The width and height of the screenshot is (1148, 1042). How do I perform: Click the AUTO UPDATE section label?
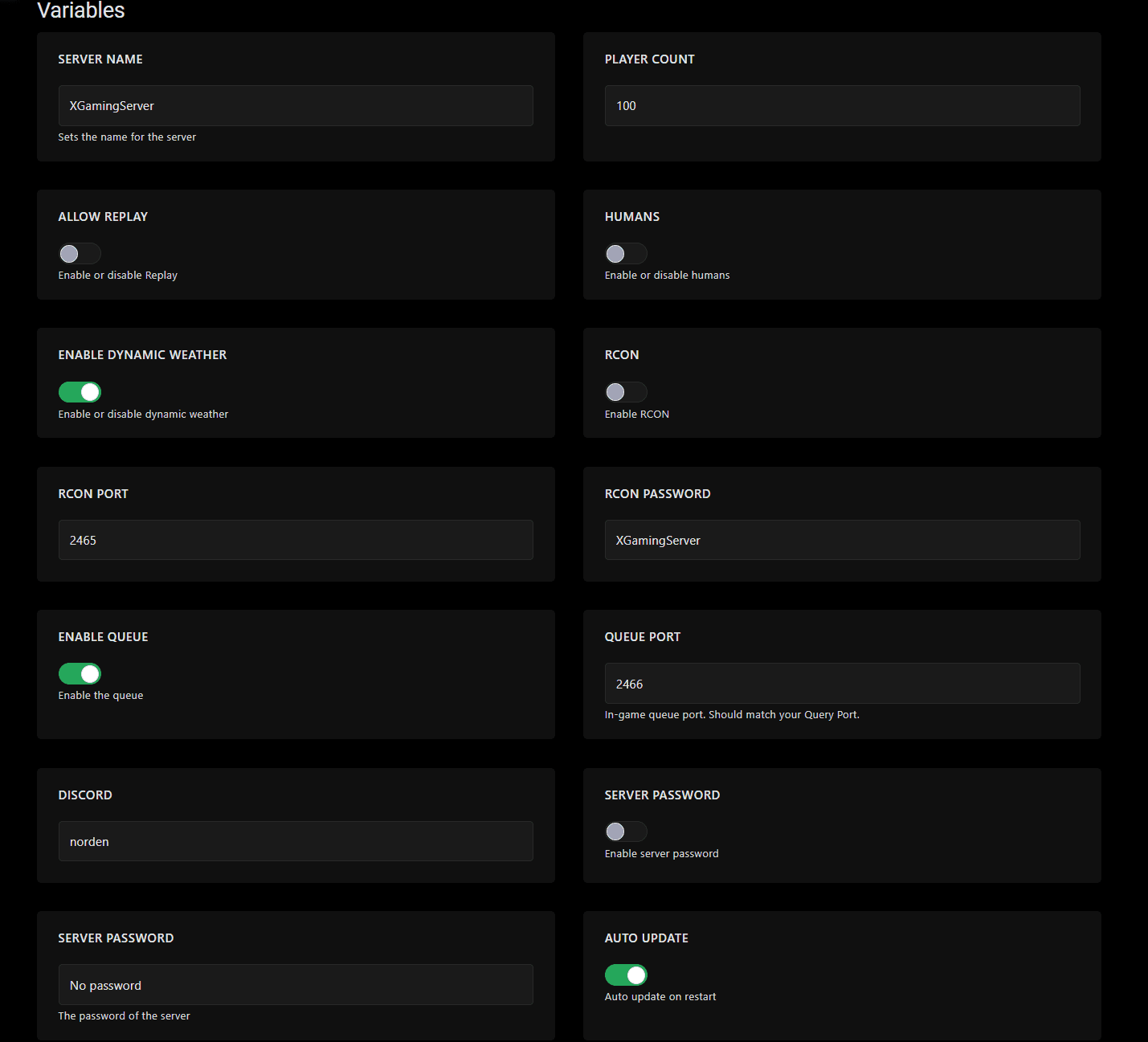pos(646,937)
